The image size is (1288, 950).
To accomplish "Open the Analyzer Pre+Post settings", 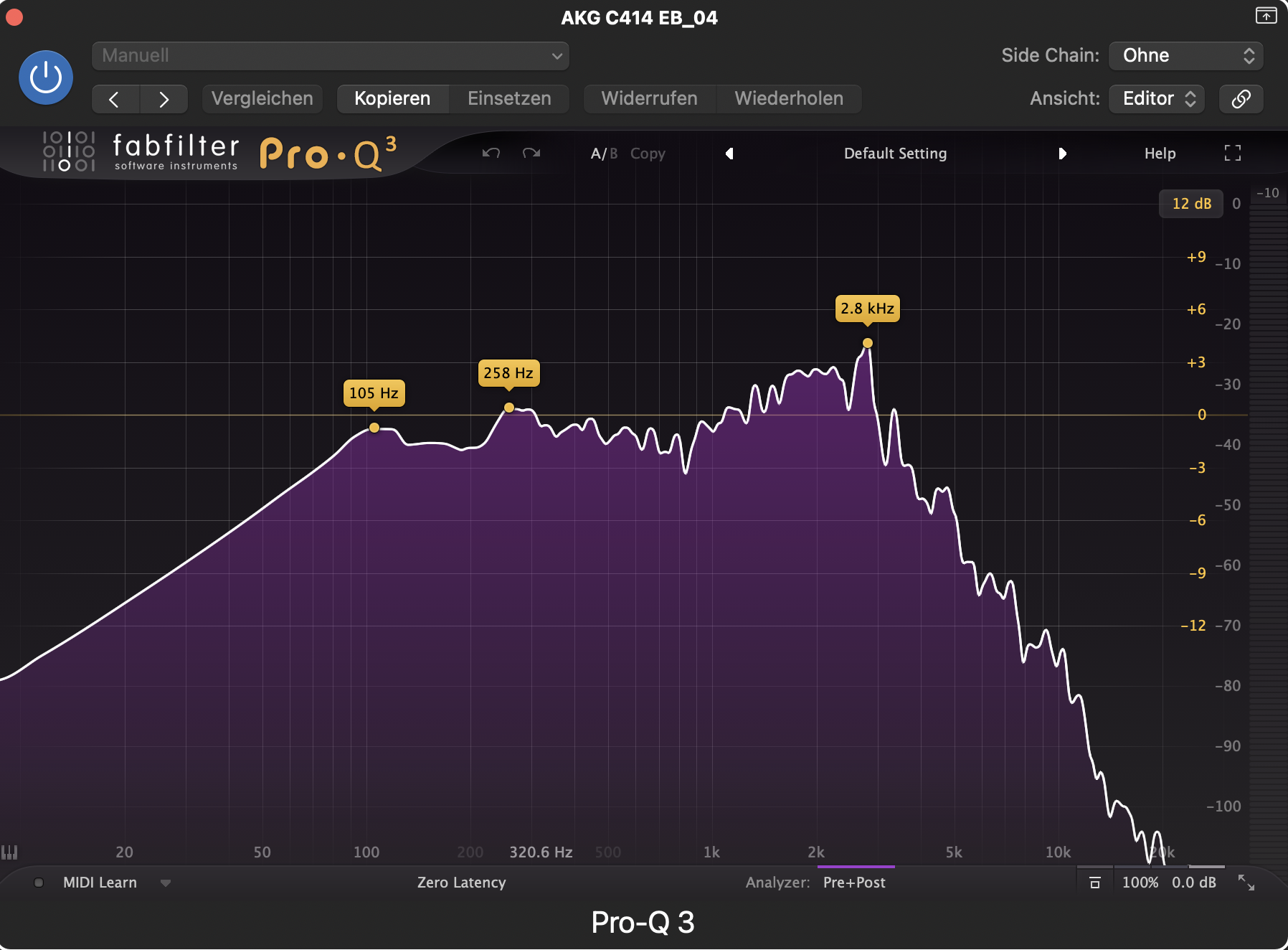I will [854, 883].
